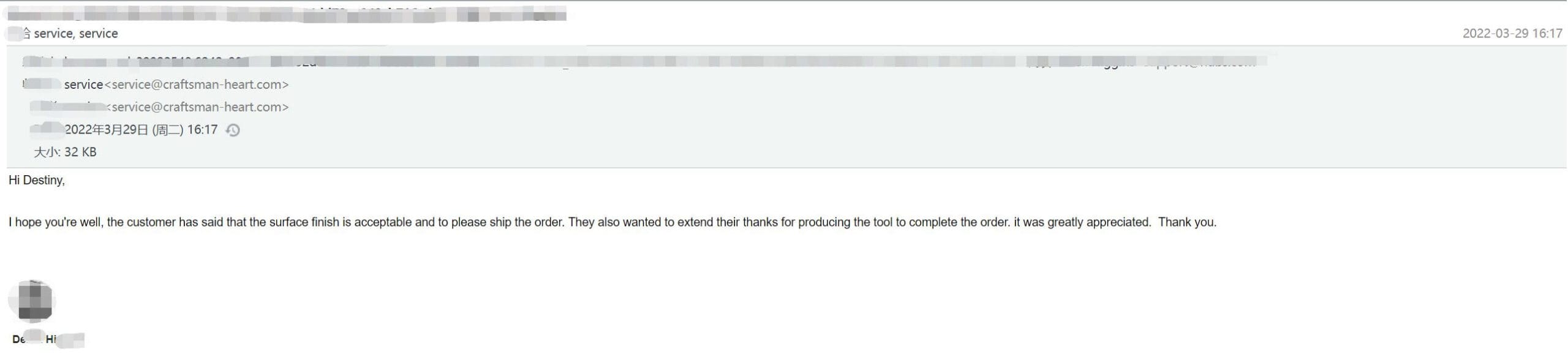The width and height of the screenshot is (1568, 354).
Task: Click the "Hi Destiny," greeting line
Action: 37,180
